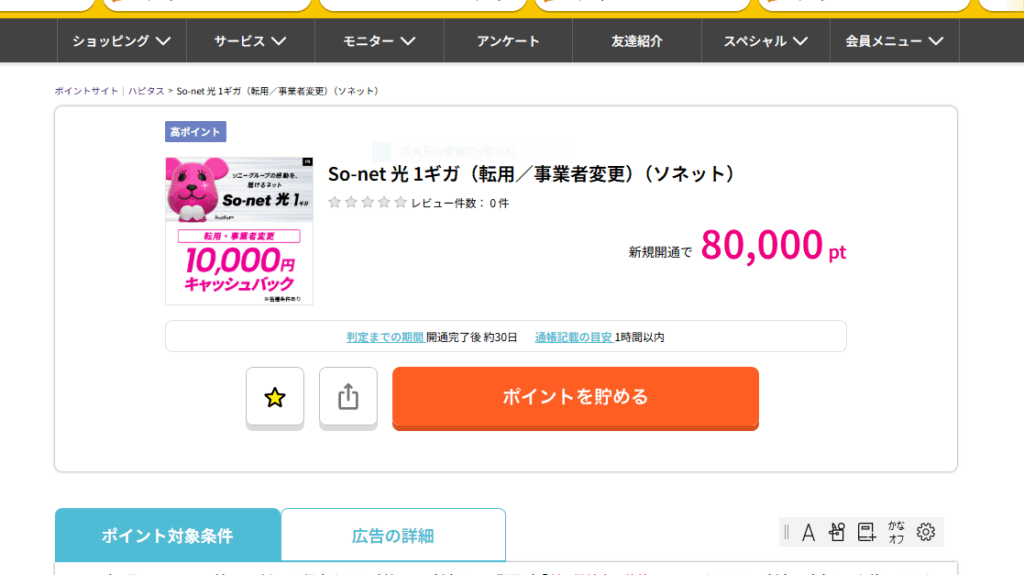
Task: Switch to the 広告の詳細 tab
Action: click(x=393, y=536)
